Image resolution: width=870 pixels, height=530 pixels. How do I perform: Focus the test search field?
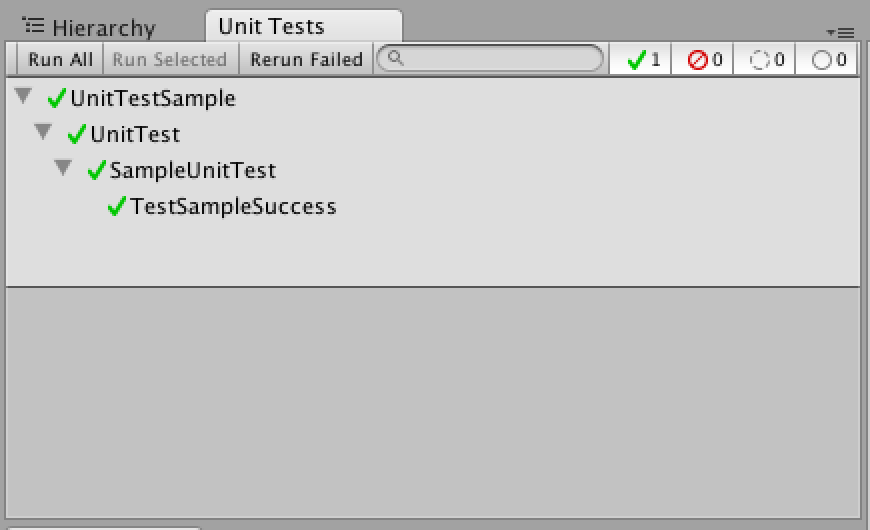pos(490,58)
